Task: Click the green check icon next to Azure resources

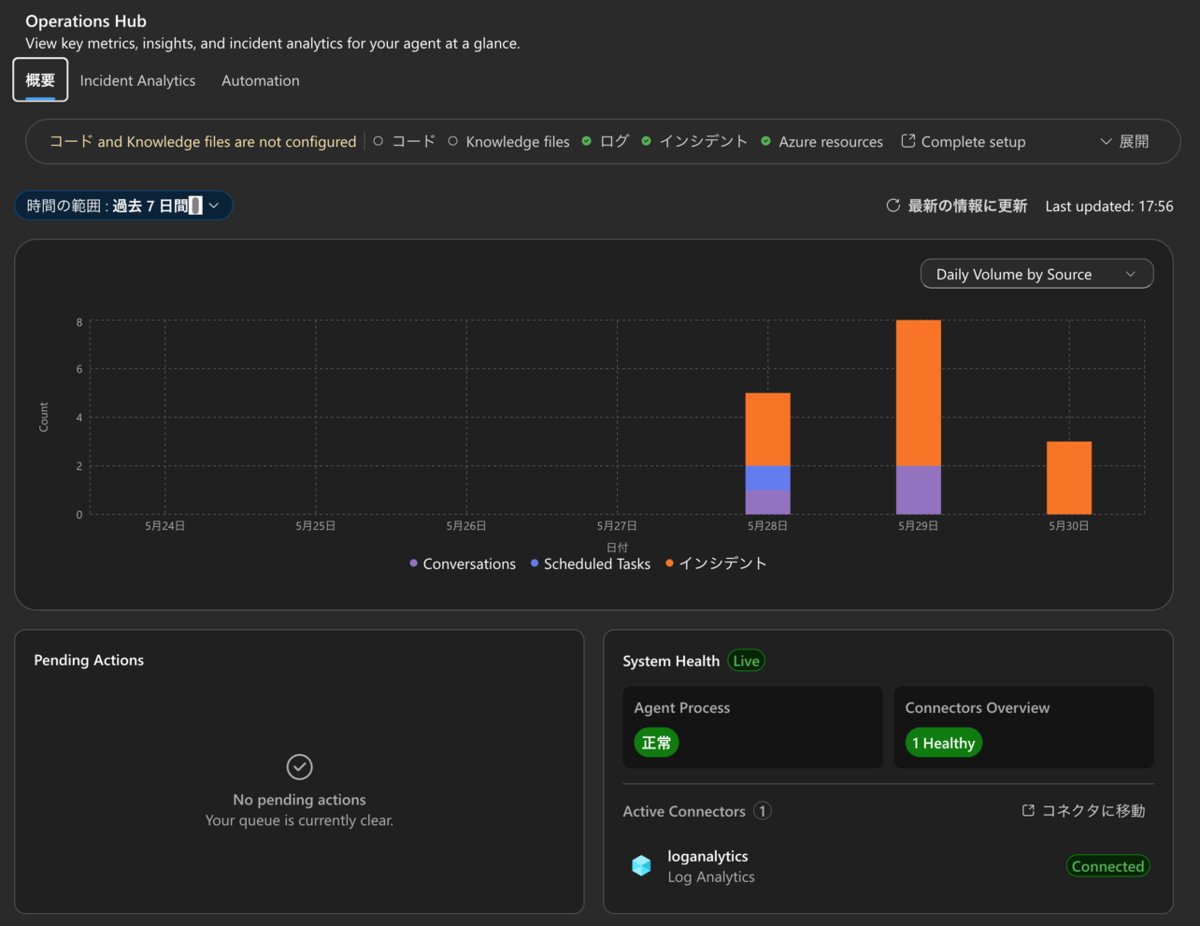Action: coord(766,142)
